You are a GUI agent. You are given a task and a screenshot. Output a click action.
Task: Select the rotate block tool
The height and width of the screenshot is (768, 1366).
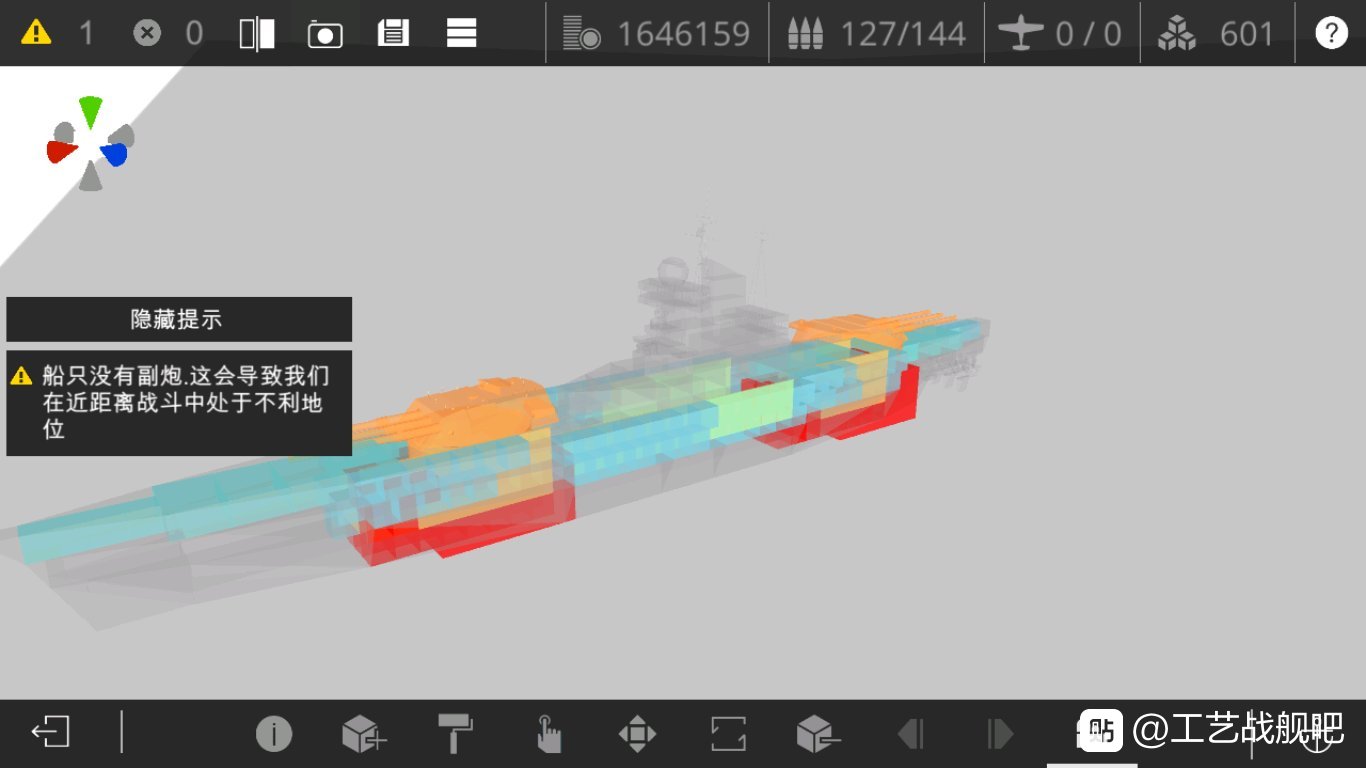[728, 734]
